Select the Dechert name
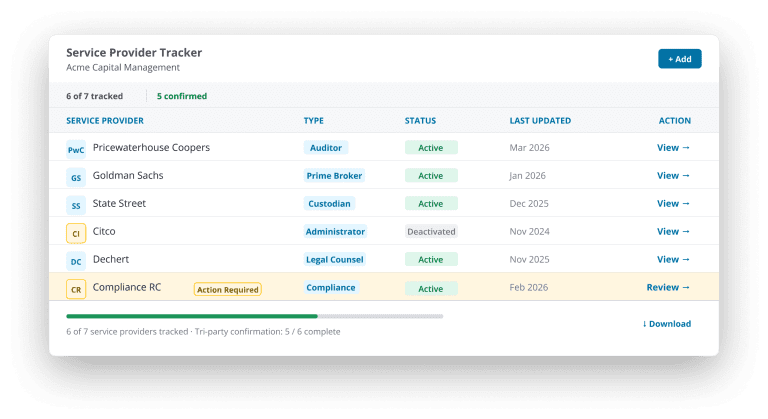The width and height of the screenshot is (768, 419). click(111, 259)
